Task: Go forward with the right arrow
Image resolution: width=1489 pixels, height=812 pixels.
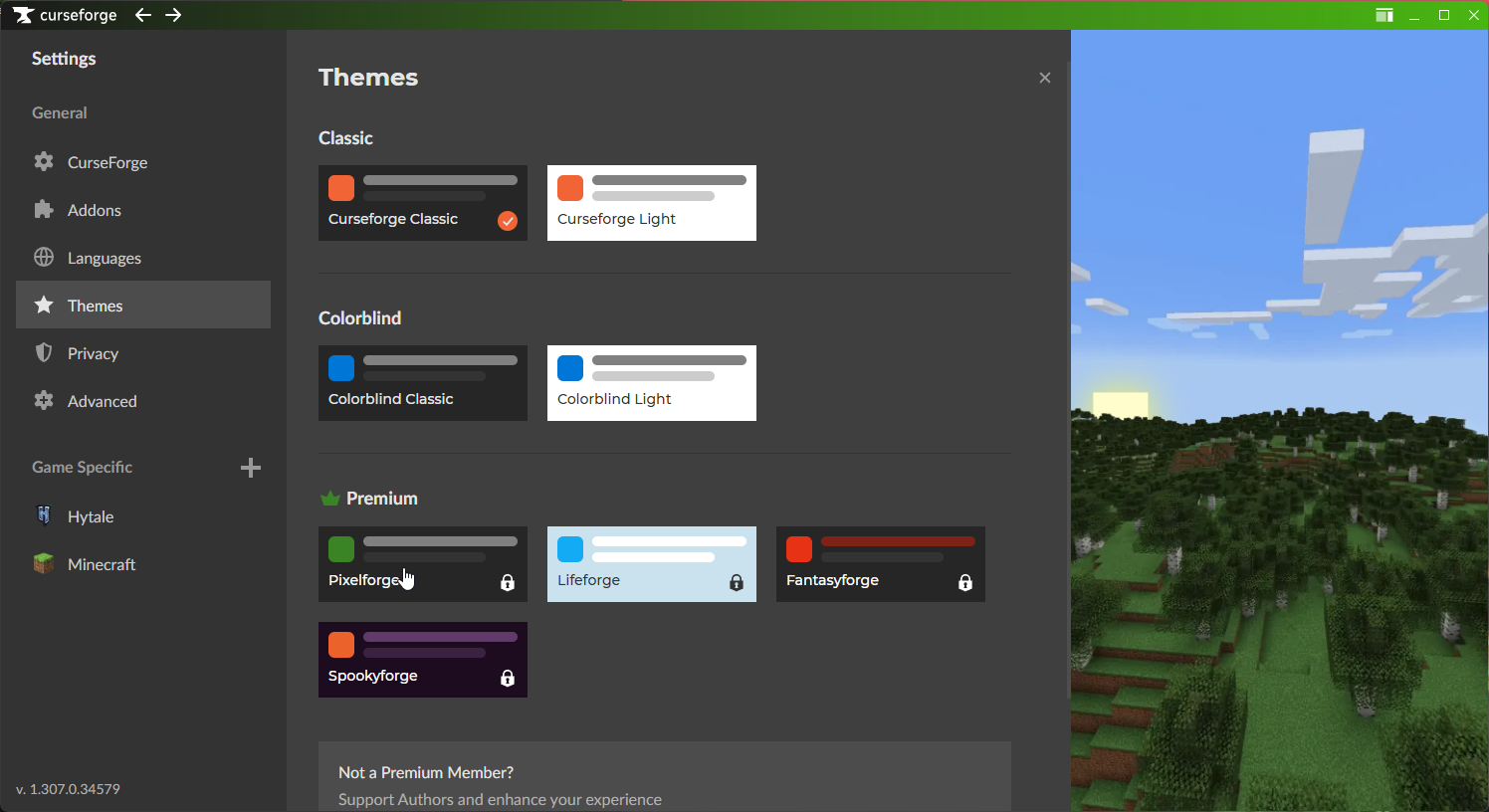Action: (173, 15)
